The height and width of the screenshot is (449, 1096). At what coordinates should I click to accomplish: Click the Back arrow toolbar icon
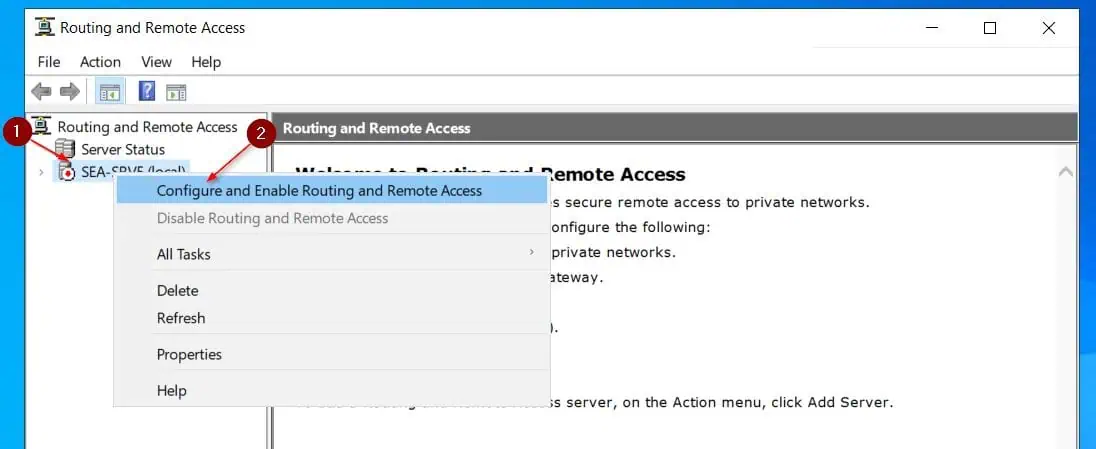coord(41,92)
